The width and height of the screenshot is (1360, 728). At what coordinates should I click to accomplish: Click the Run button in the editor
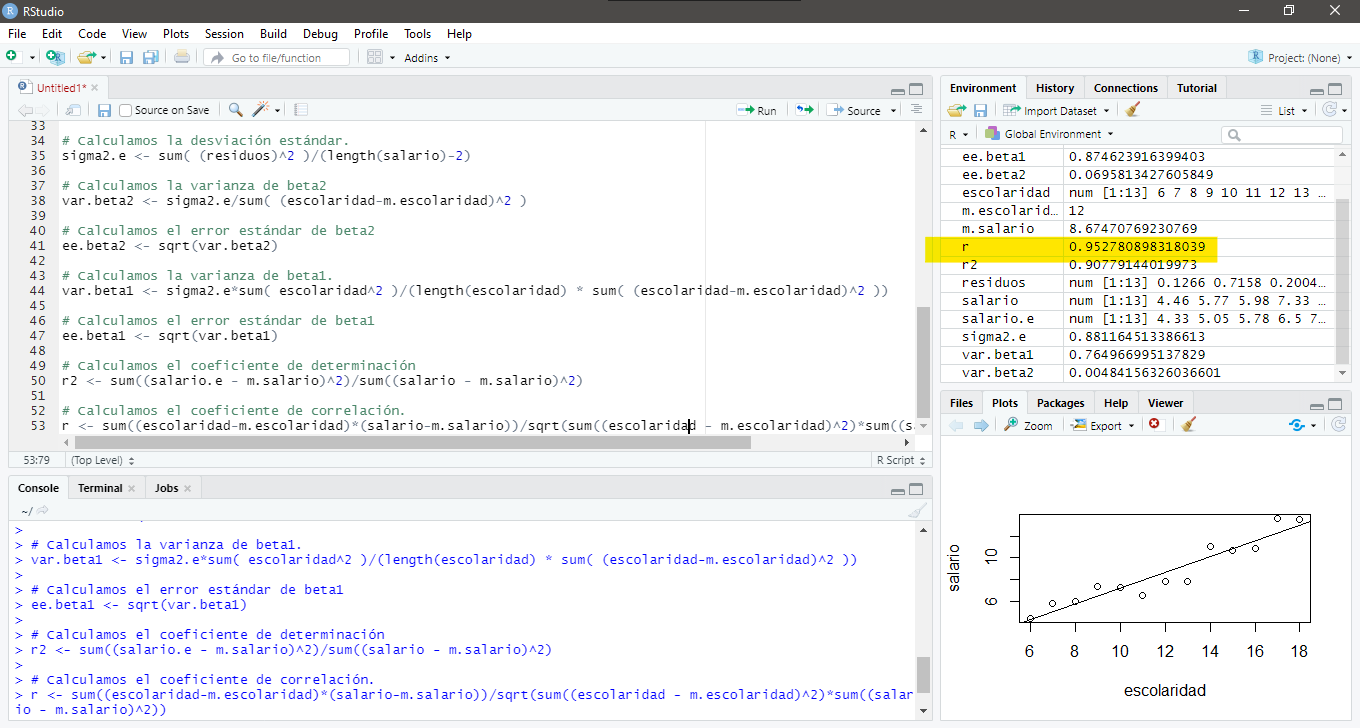pos(756,110)
